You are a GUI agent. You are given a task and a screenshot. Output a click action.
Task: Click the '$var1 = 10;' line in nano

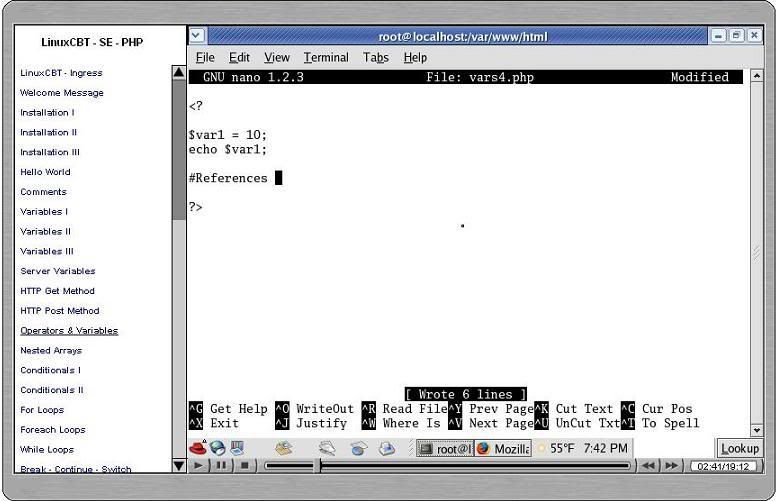(x=228, y=135)
